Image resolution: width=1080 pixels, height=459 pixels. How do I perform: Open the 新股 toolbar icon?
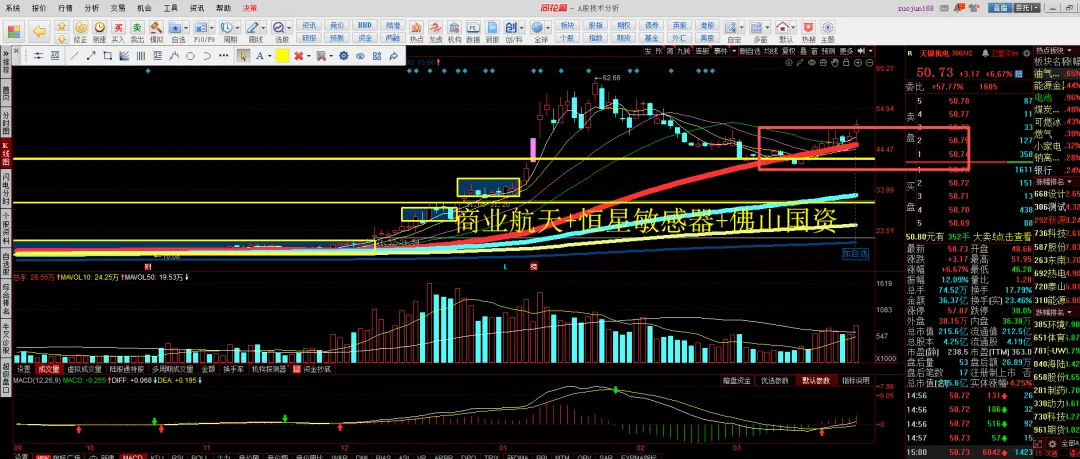tap(492, 31)
